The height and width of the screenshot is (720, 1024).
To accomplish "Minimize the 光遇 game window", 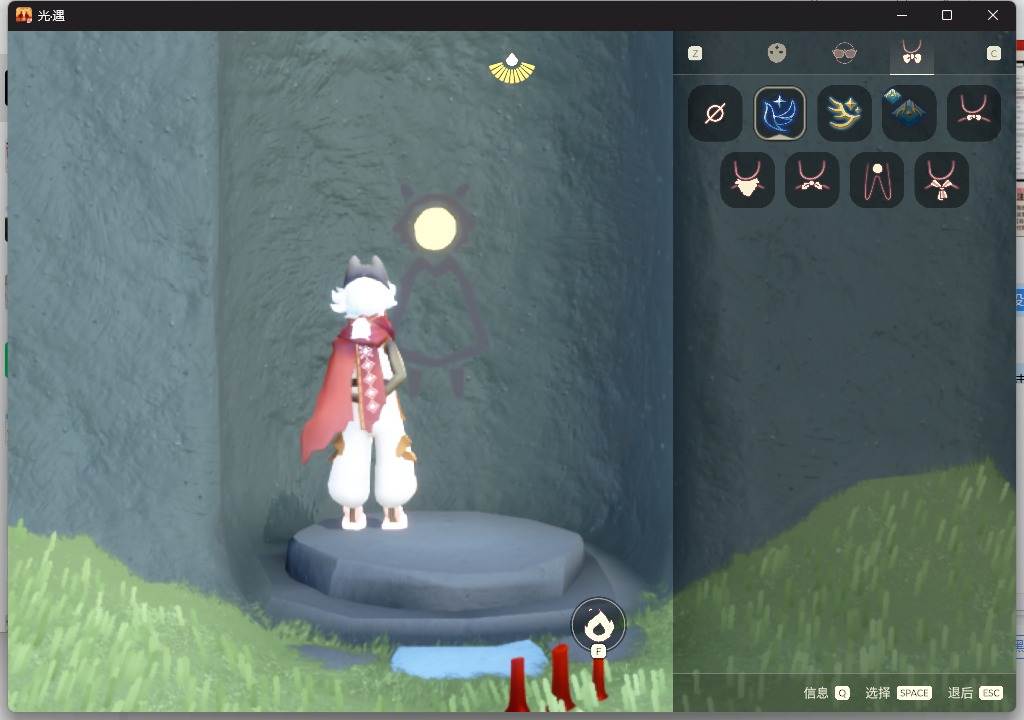I will click(902, 15).
